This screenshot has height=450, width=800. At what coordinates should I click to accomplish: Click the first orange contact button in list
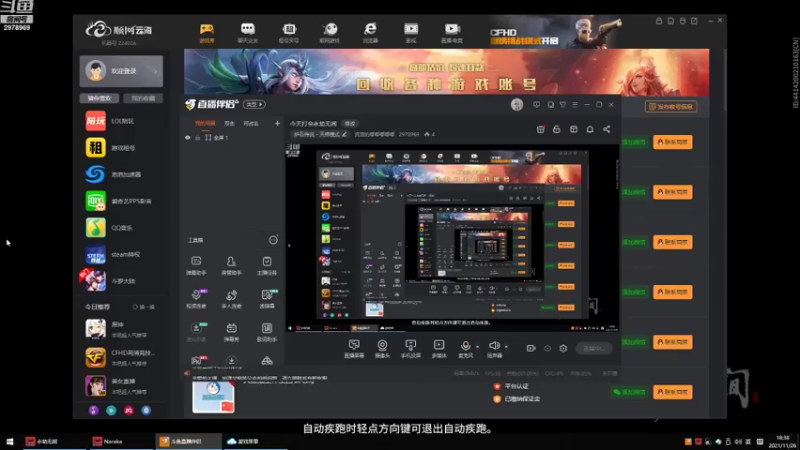point(672,142)
